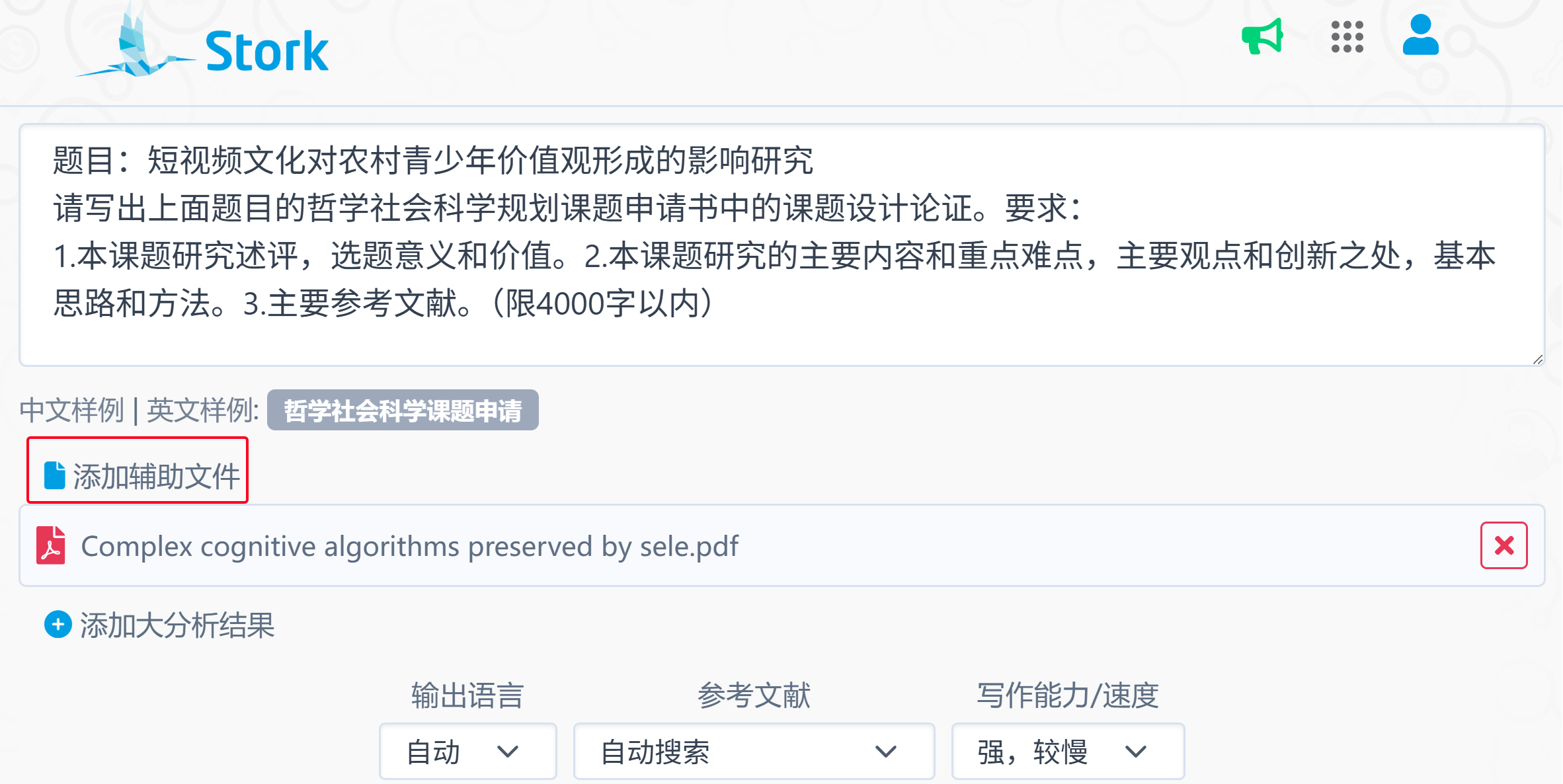Click the 中文样例 sample label
This screenshot has height=784, width=1563.
coord(71,411)
